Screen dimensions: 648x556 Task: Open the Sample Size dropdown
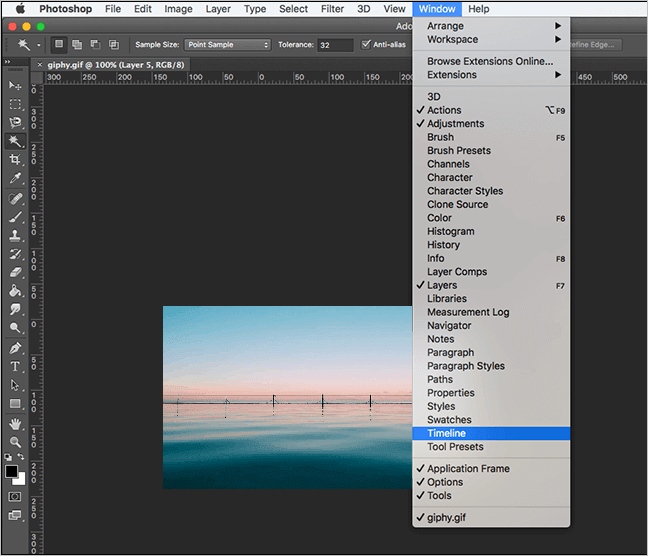click(227, 45)
